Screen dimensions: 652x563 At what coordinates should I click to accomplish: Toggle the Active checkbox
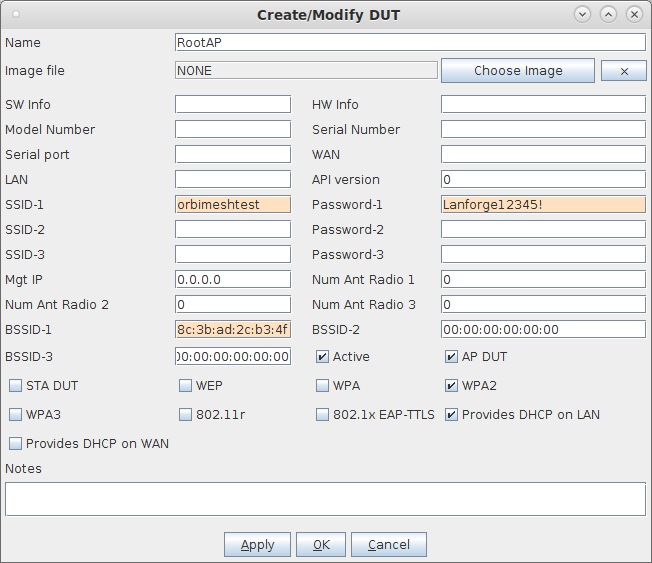click(323, 357)
